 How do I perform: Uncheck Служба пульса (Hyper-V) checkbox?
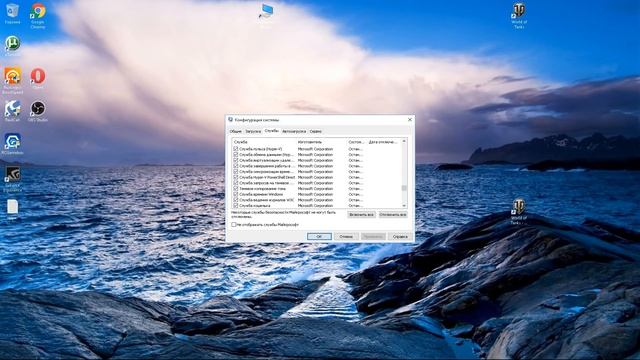[236, 149]
